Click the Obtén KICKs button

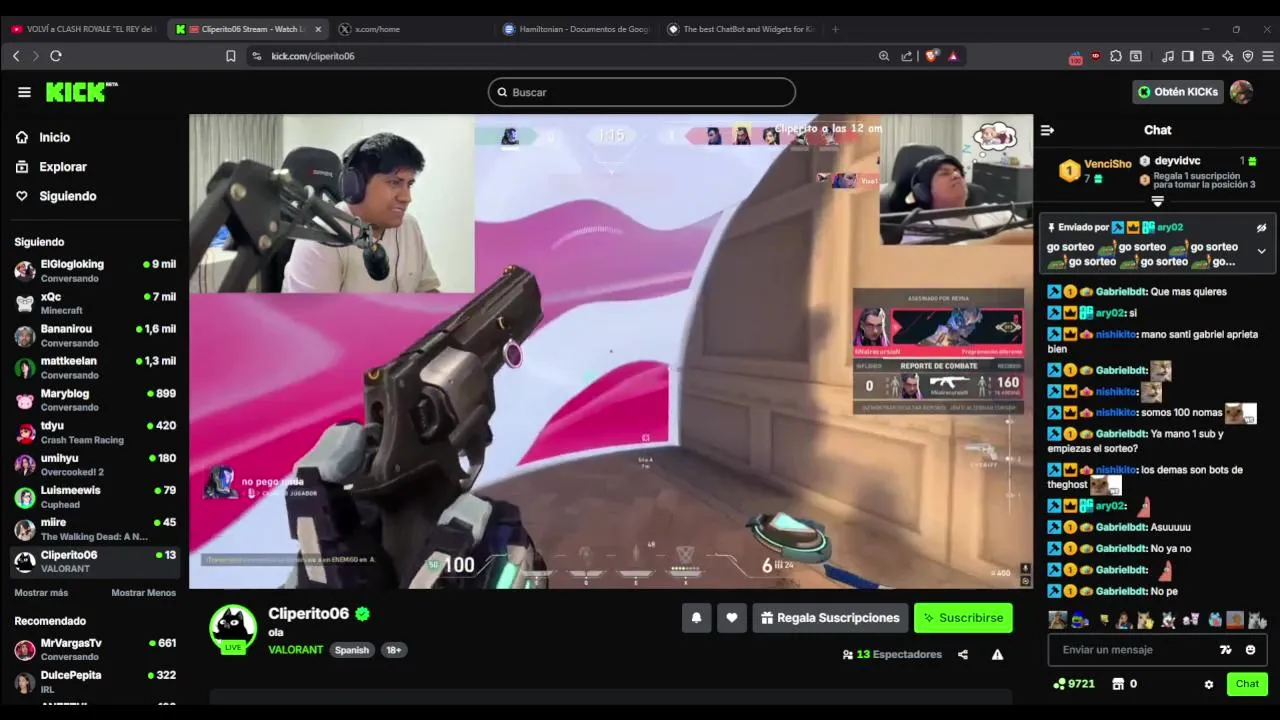pyautogui.click(x=1178, y=92)
